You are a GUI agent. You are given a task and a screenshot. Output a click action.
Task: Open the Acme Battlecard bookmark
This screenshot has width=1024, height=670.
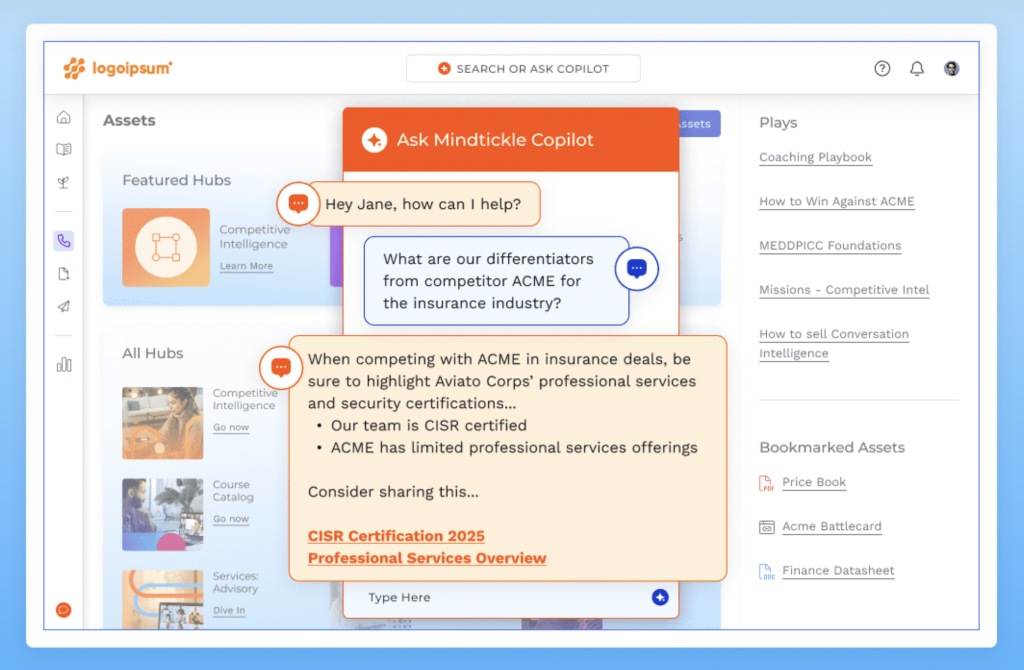pos(831,526)
